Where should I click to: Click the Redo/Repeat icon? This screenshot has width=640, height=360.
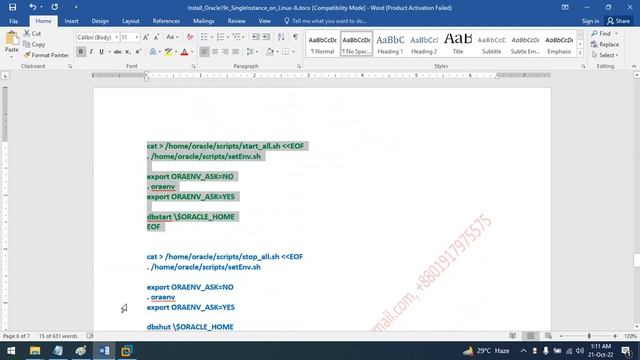(54, 7)
